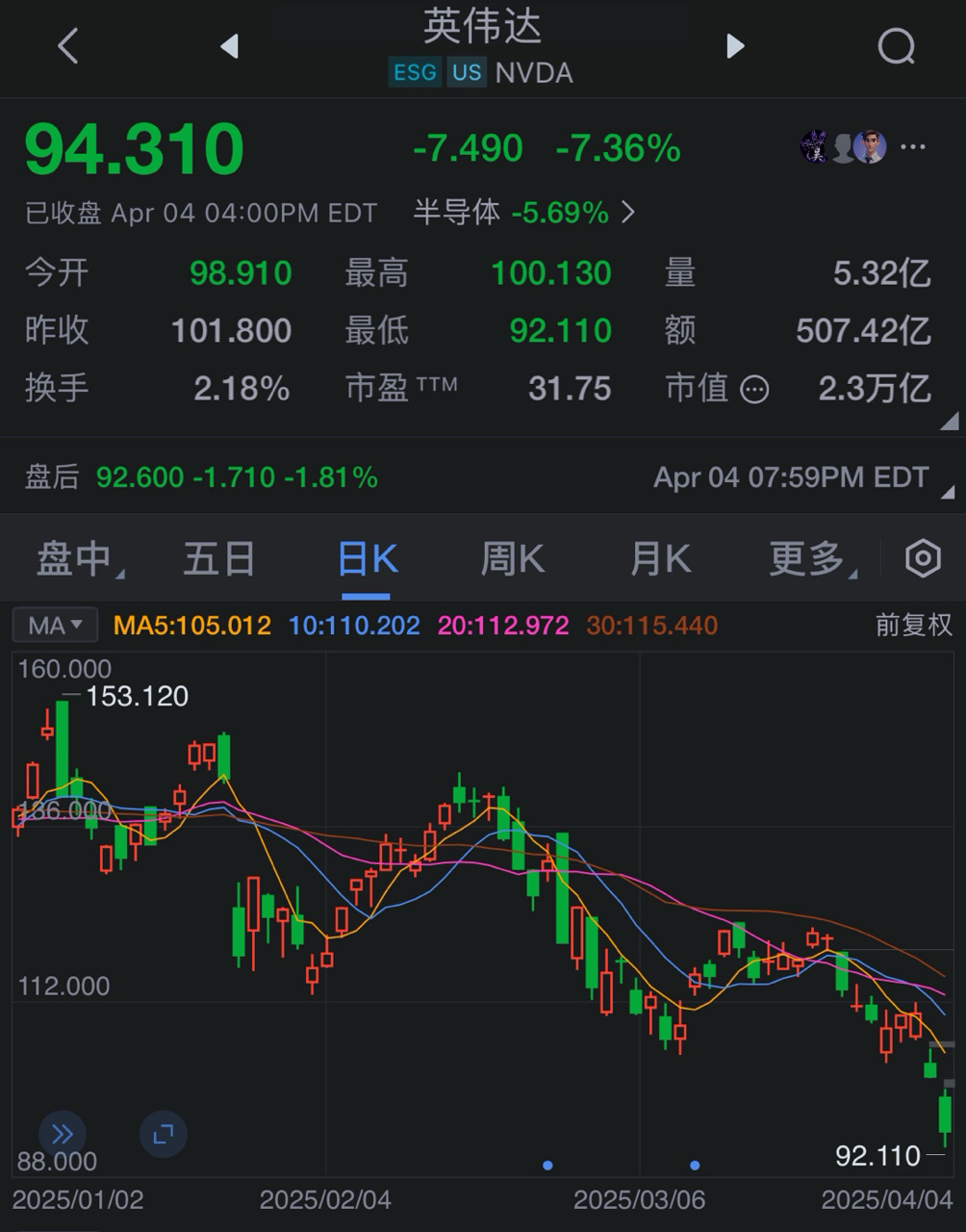
Task: Tap the 94.310 last price
Action: click(x=135, y=149)
